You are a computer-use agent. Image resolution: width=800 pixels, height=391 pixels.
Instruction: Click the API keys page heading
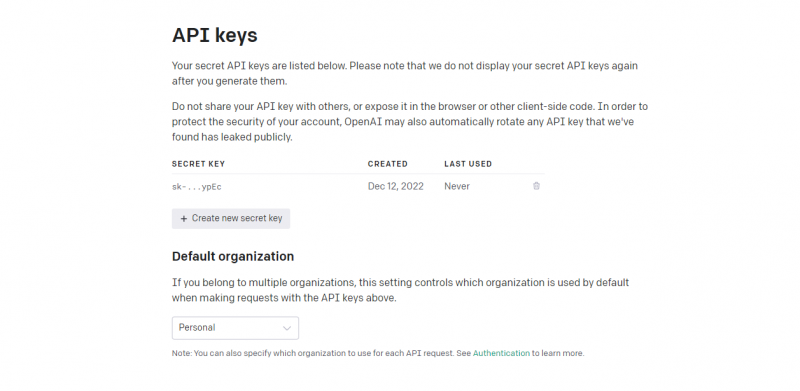[x=215, y=35]
